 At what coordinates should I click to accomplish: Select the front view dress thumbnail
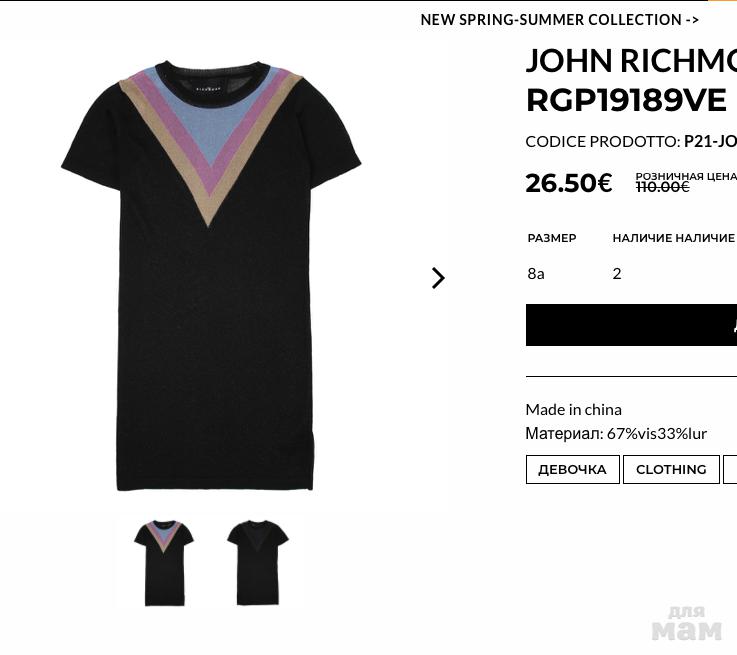[x=164, y=563]
